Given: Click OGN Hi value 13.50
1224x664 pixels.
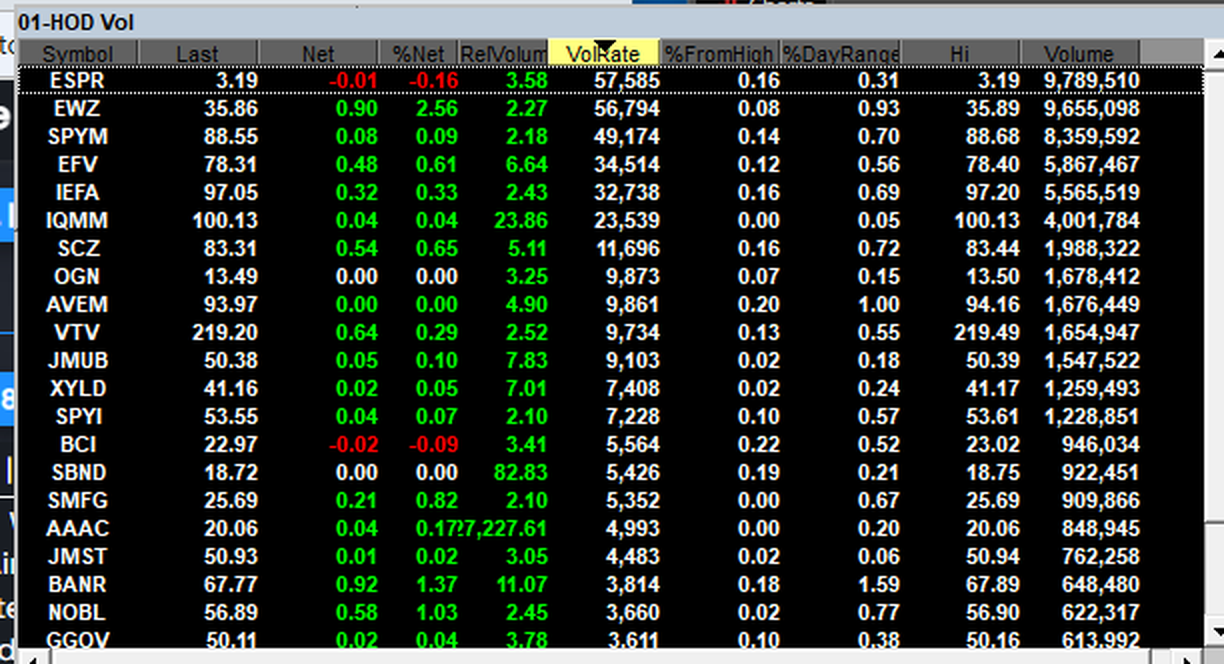Looking at the screenshot, I should (x=995, y=276).
